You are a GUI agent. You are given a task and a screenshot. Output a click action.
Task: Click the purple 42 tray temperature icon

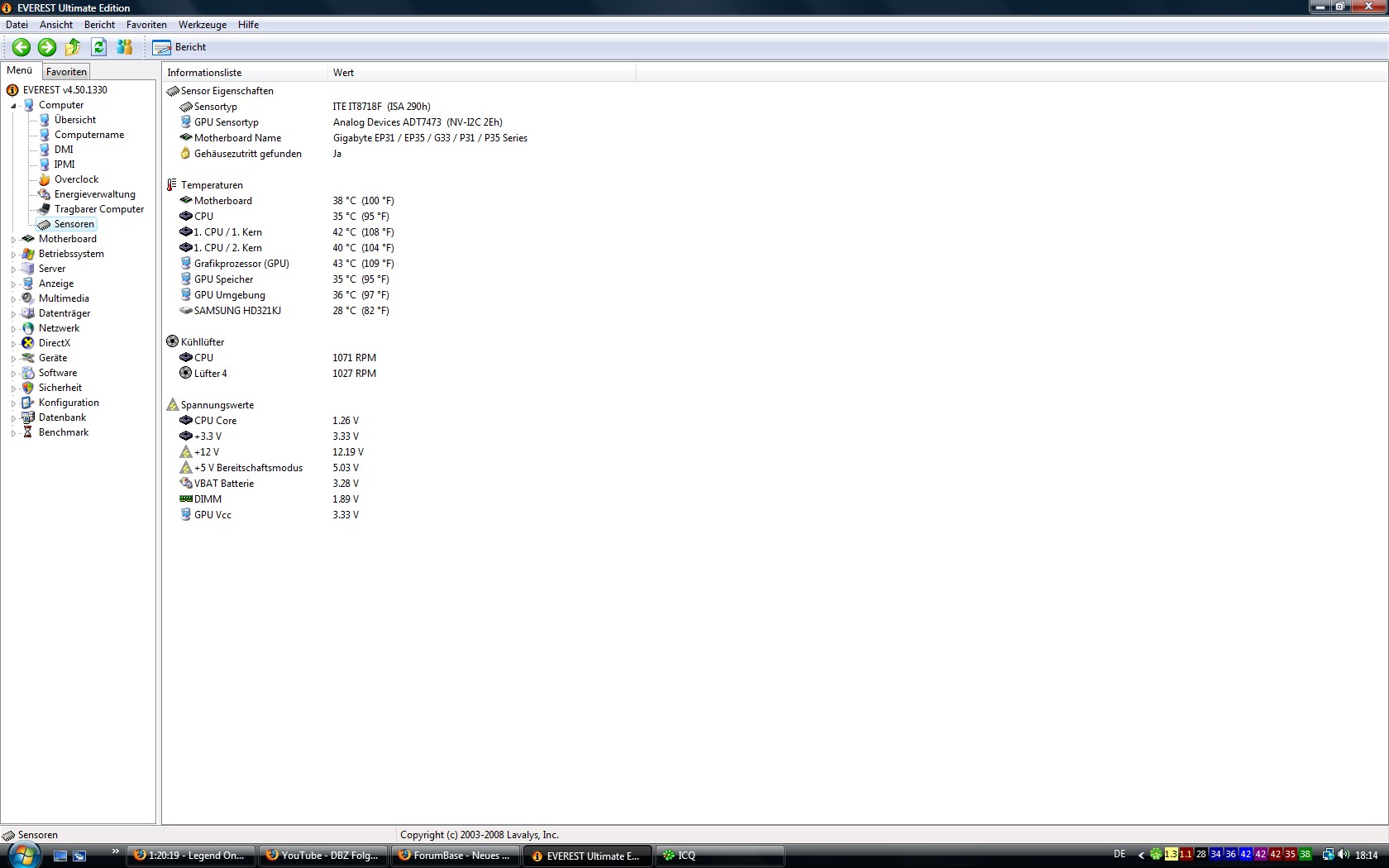[1260, 855]
